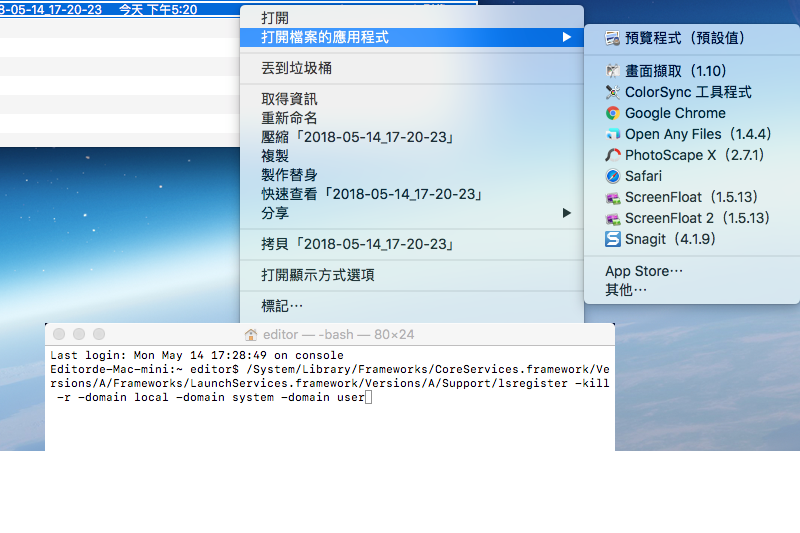Click the Google Chrome icon
800x533 pixels.
click(612, 113)
